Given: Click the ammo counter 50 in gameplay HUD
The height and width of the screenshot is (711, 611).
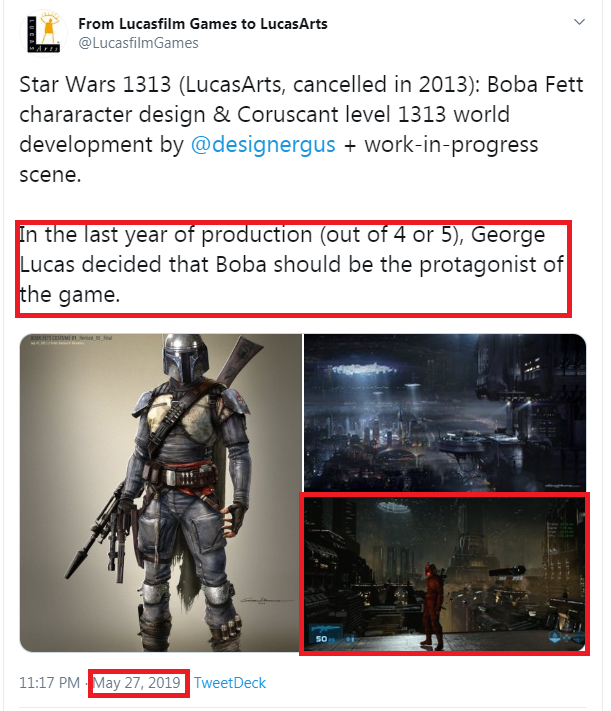Looking at the screenshot, I should [322, 638].
